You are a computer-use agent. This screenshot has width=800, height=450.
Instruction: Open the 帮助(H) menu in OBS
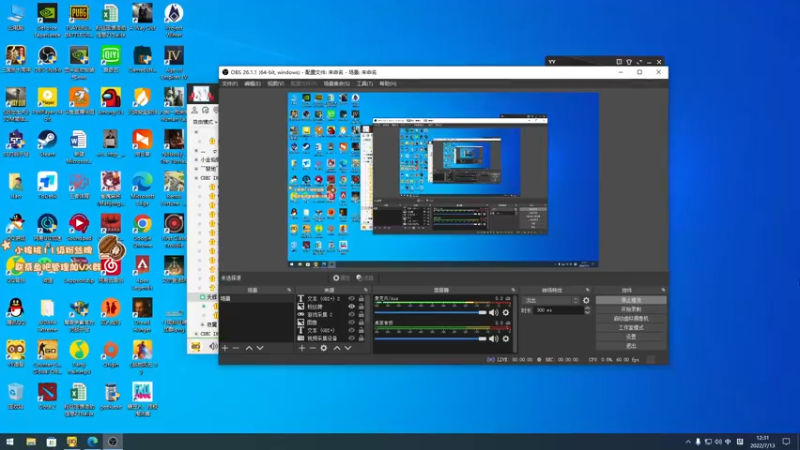coord(388,84)
